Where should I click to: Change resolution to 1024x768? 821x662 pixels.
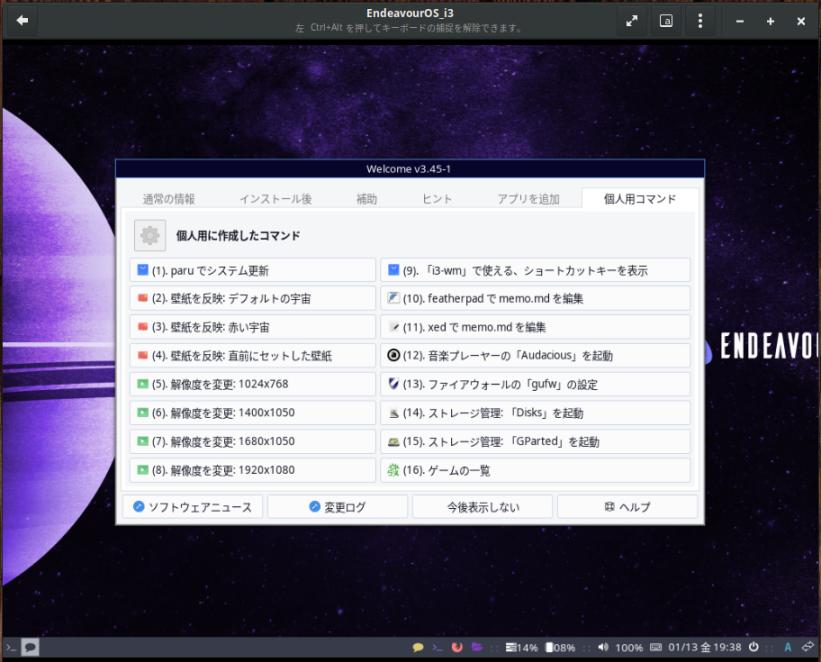point(252,384)
